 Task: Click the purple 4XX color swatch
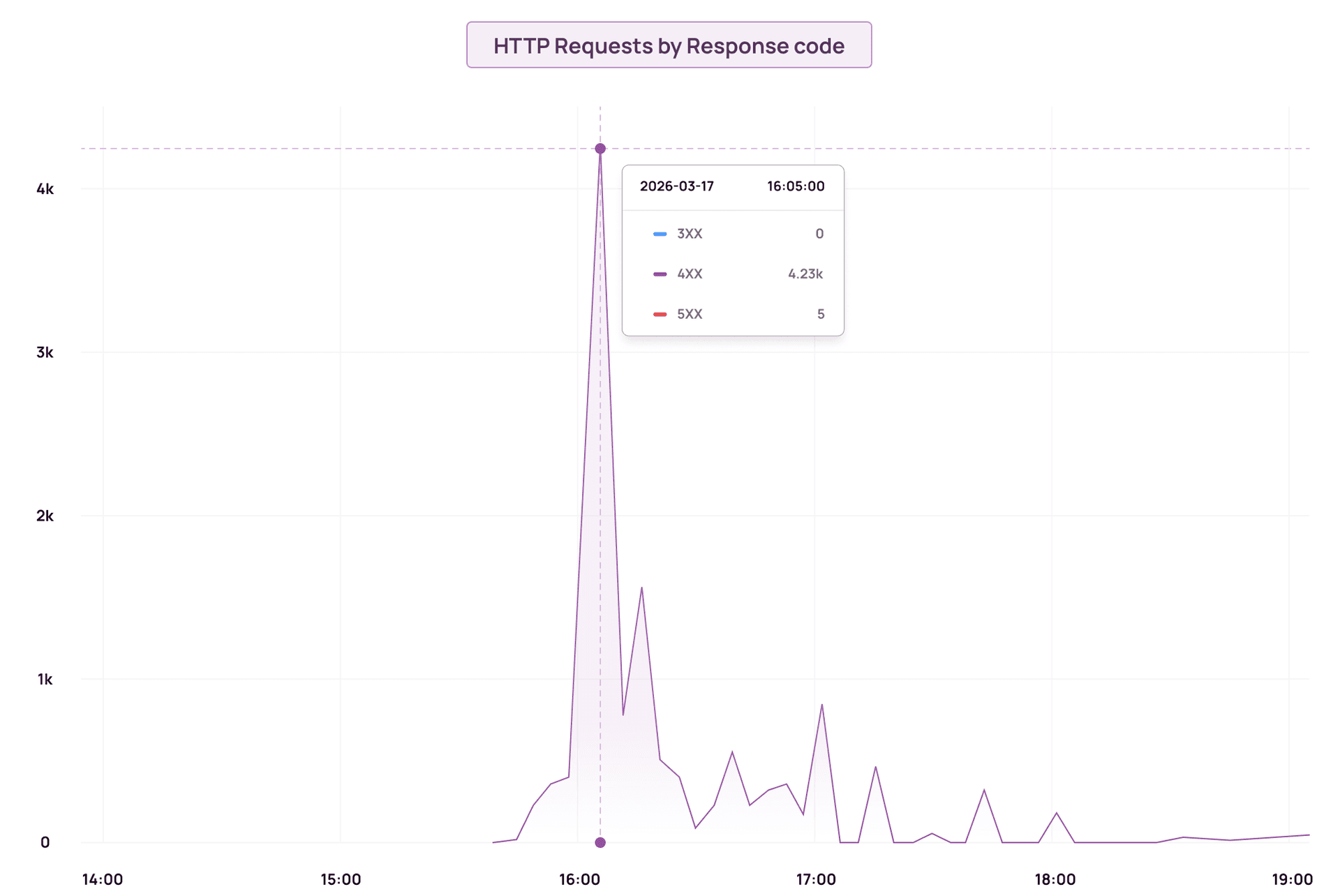(660, 274)
